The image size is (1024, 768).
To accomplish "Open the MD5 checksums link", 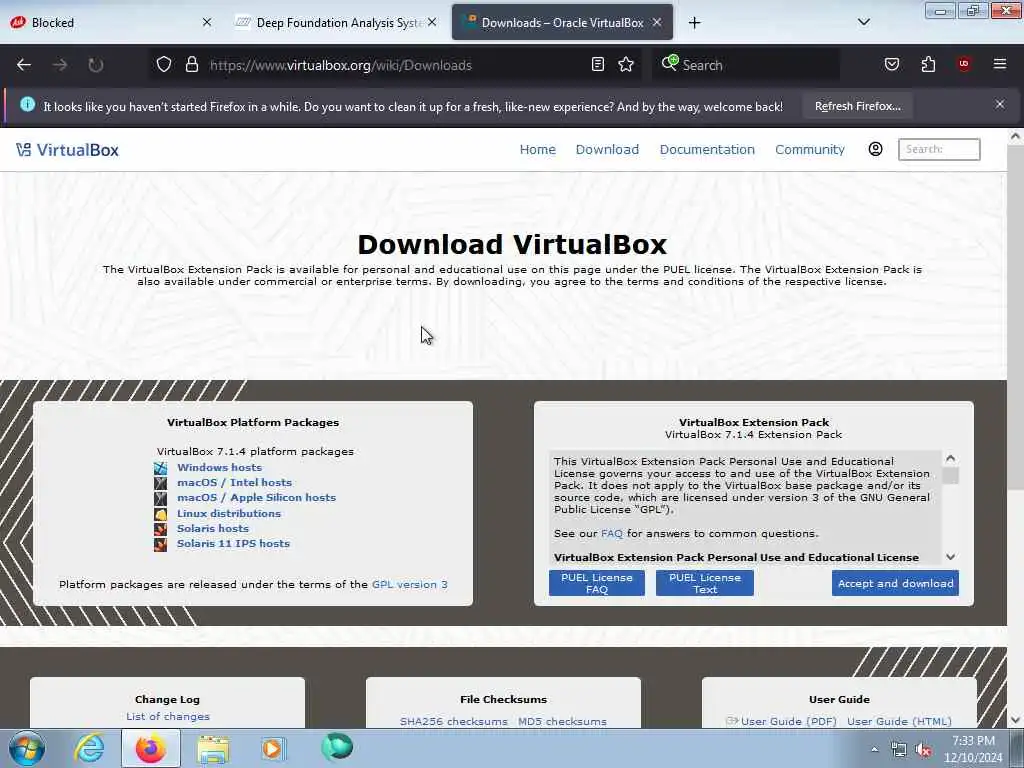I will click(562, 722).
